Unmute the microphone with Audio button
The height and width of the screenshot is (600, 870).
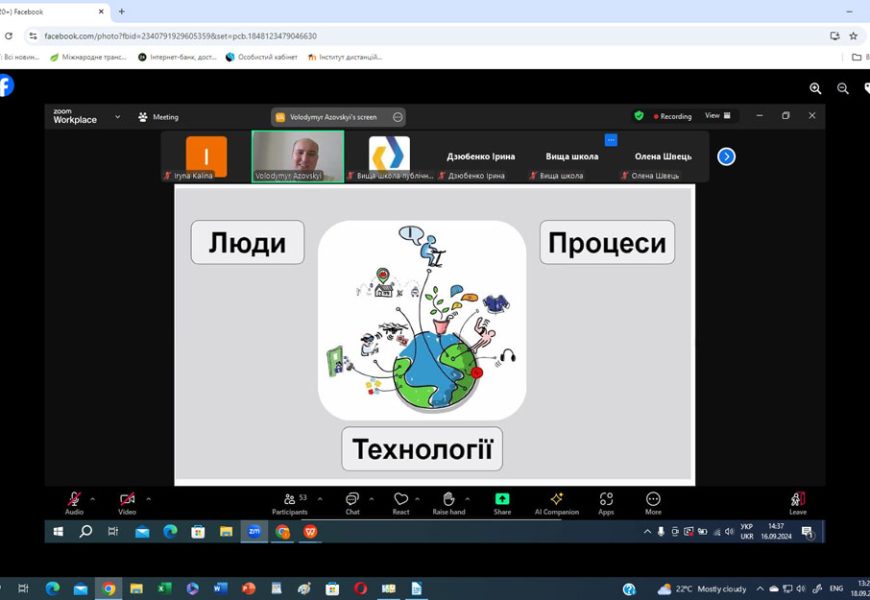tap(74, 500)
